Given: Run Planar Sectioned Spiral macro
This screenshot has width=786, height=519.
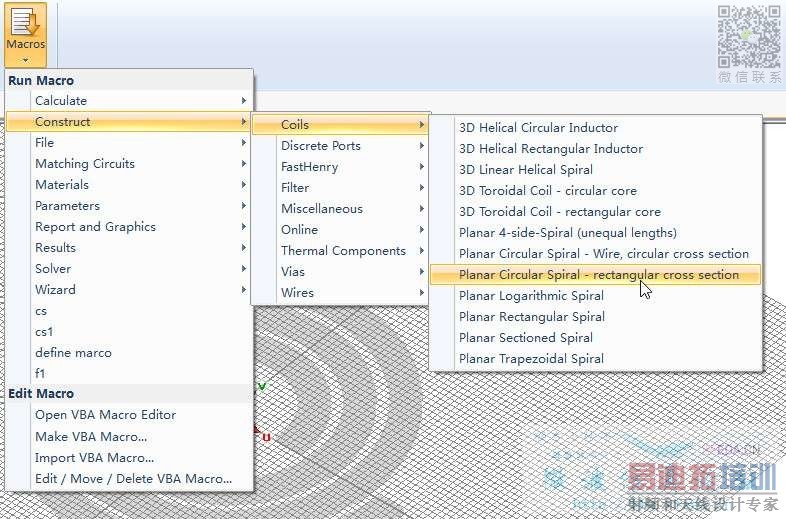Looking at the screenshot, I should tap(596, 338).
